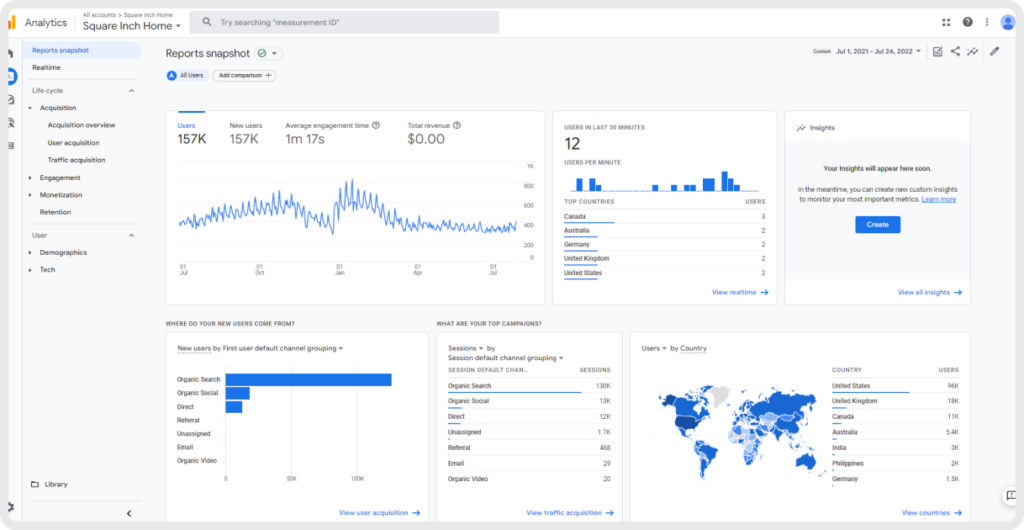Open Traffic acquisition report

click(x=76, y=160)
